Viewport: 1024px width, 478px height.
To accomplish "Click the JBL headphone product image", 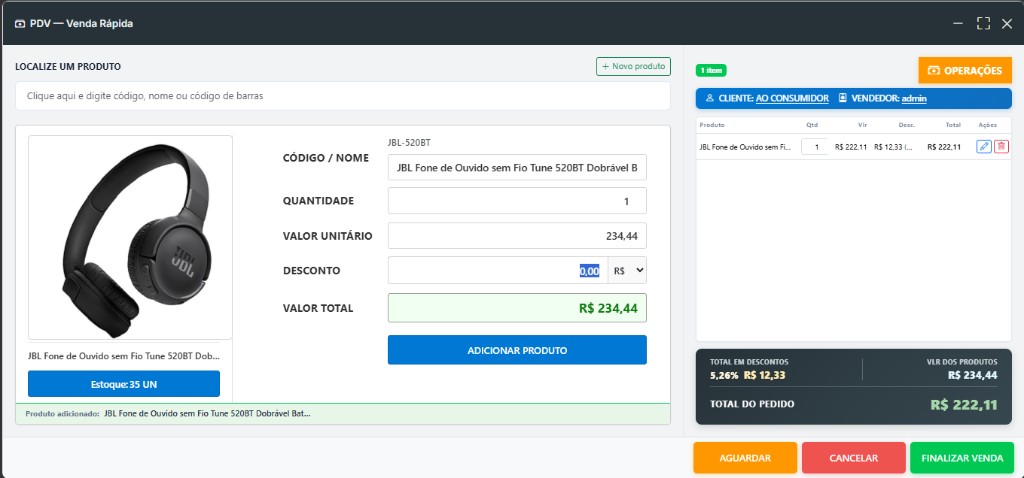I will coord(131,238).
